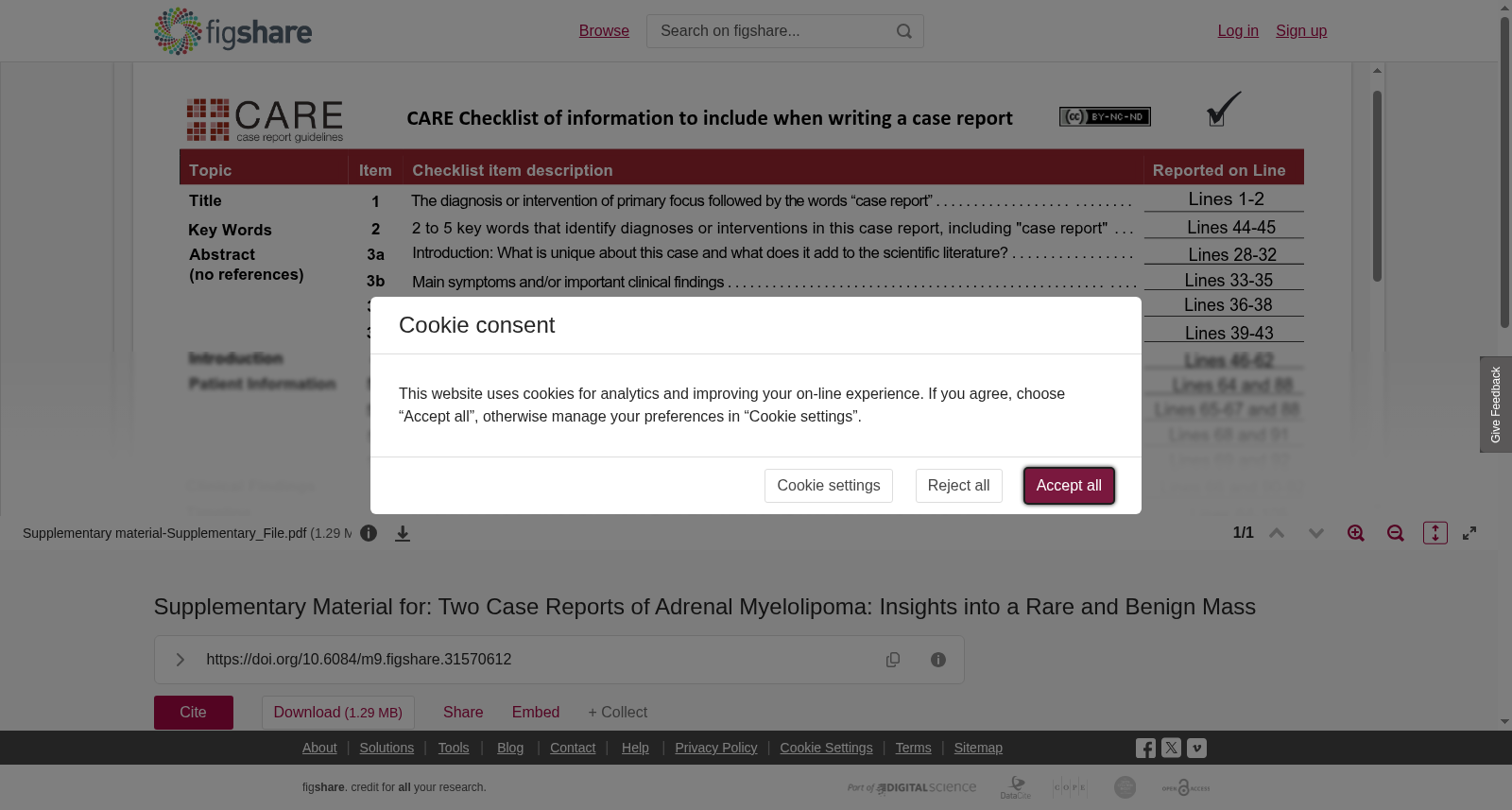Zoom in on the document preview
This screenshot has height=810, width=1512.
[1356, 533]
